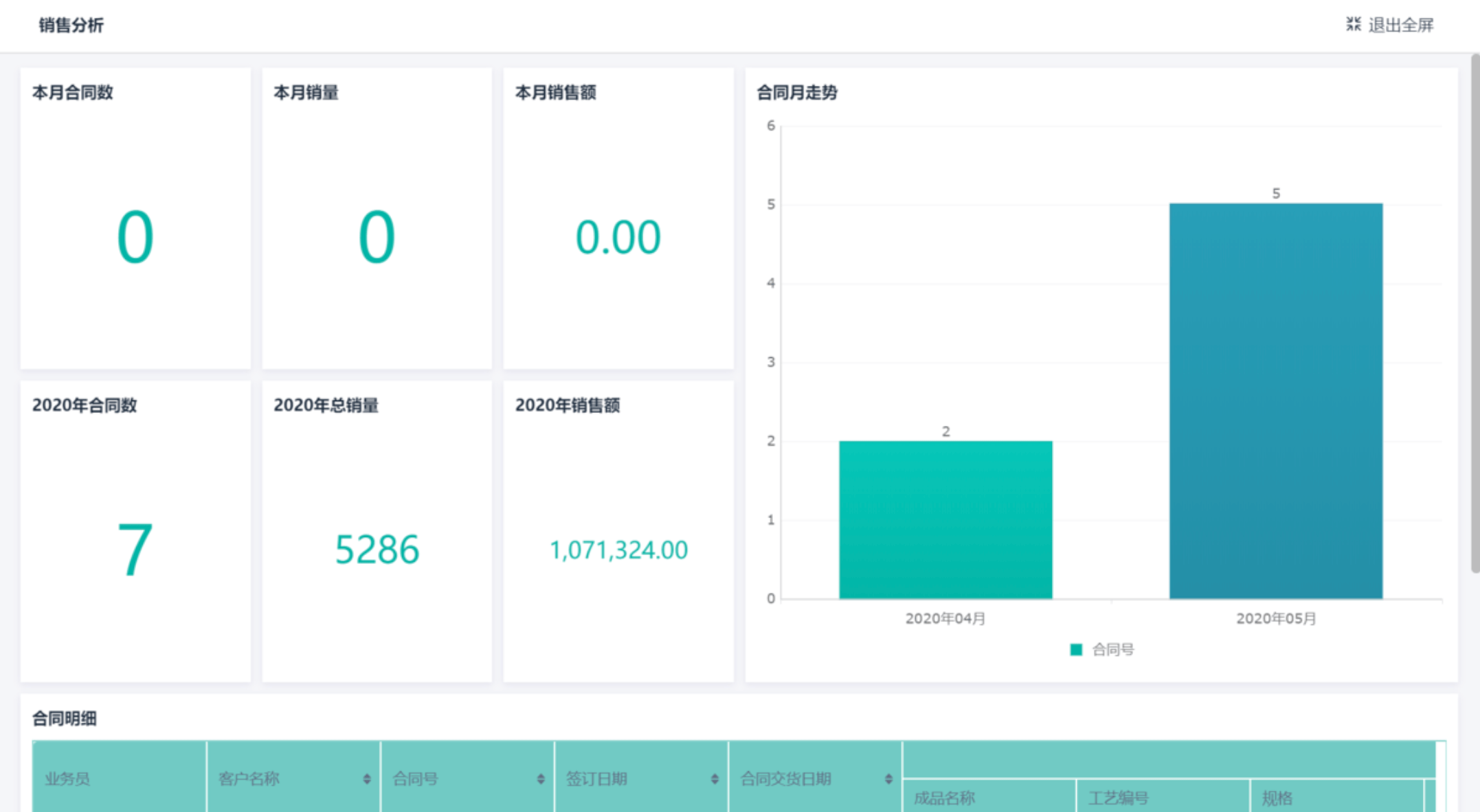Image resolution: width=1480 pixels, height=812 pixels.
Task: Click the 本月合同数 card title
Action: point(73,92)
